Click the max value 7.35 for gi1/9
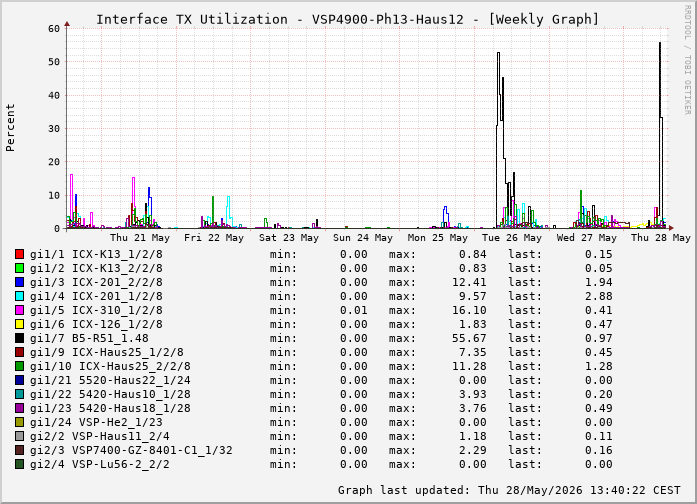Image resolution: width=697 pixels, height=504 pixels. 473,352
